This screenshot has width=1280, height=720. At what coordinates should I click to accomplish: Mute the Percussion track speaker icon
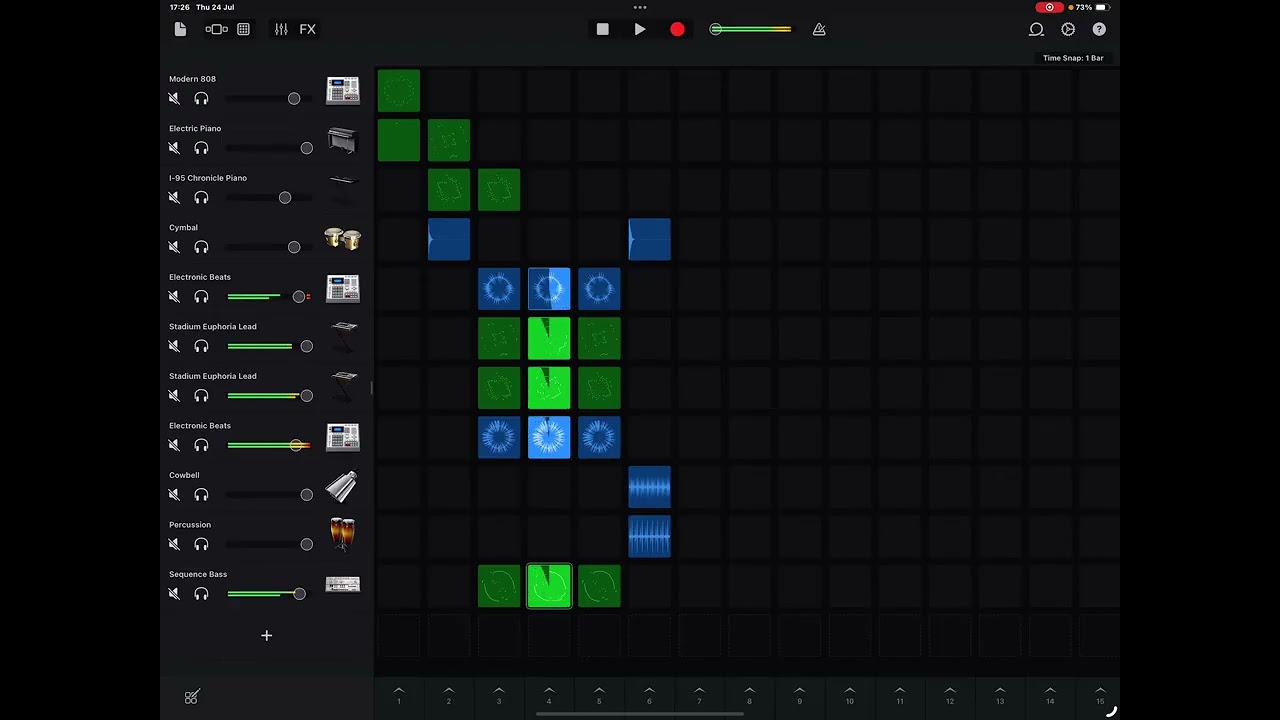click(174, 544)
